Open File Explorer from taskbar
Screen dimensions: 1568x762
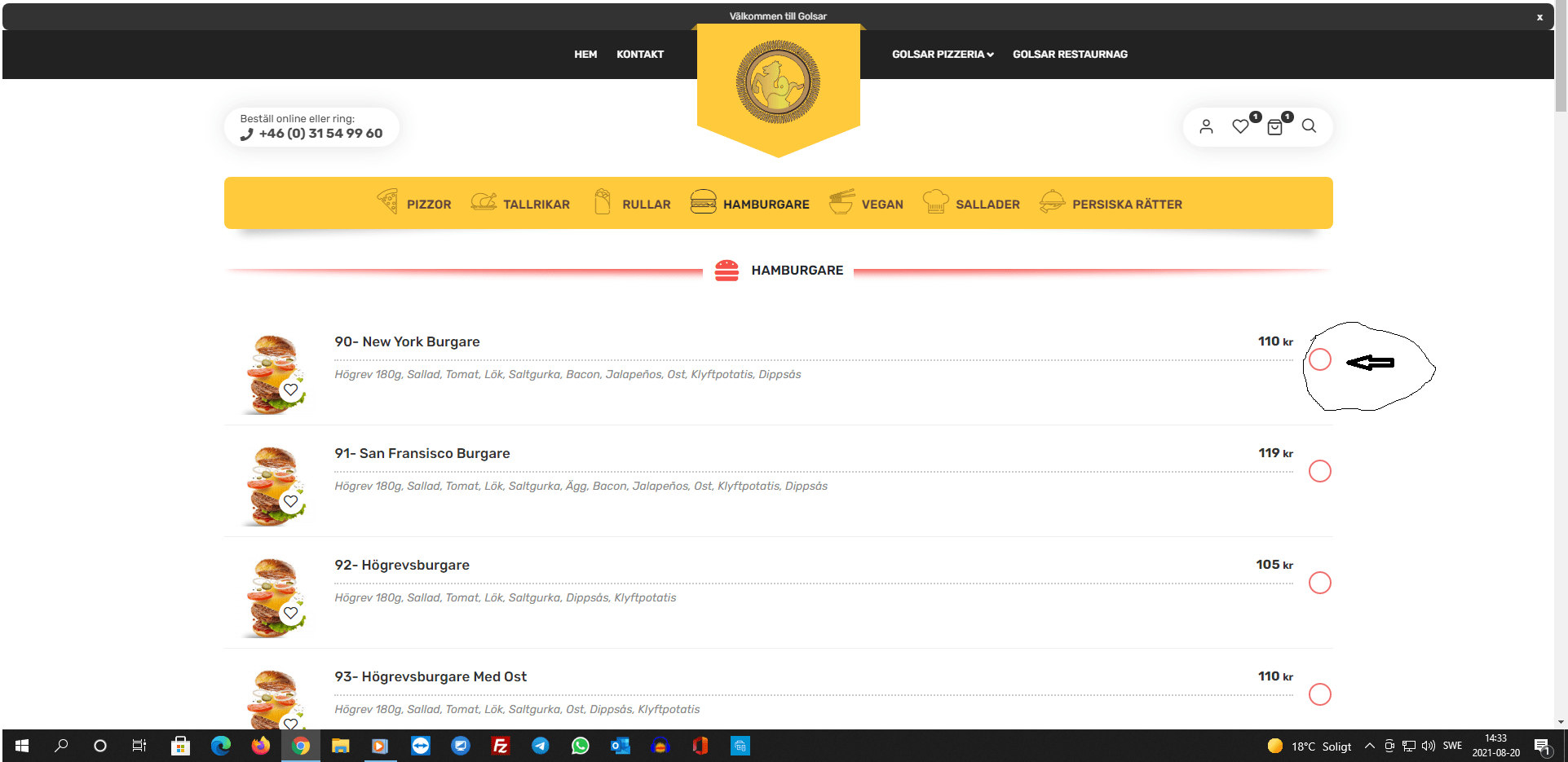[x=340, y=746]
